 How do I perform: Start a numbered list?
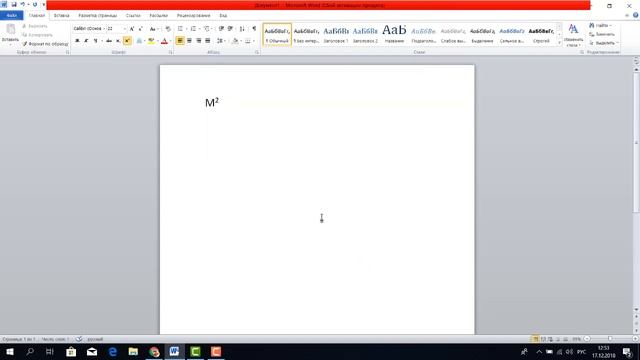(x=193, y=29)
